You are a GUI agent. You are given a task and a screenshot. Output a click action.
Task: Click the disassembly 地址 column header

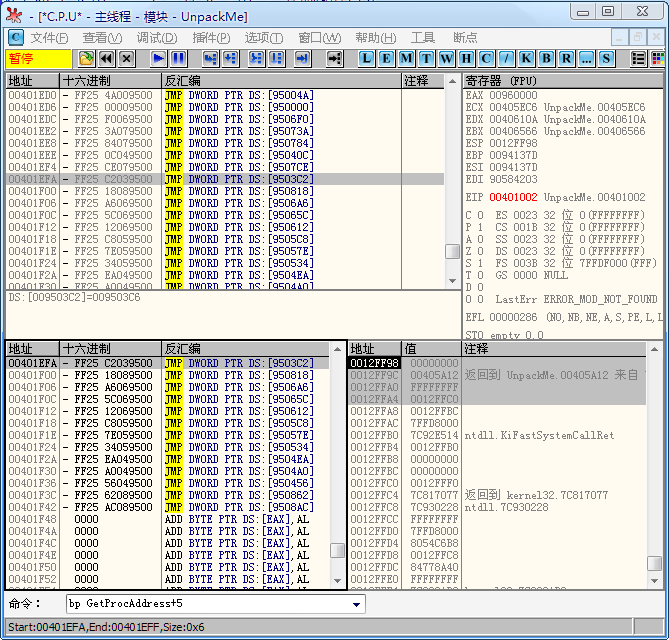point(32,81)
